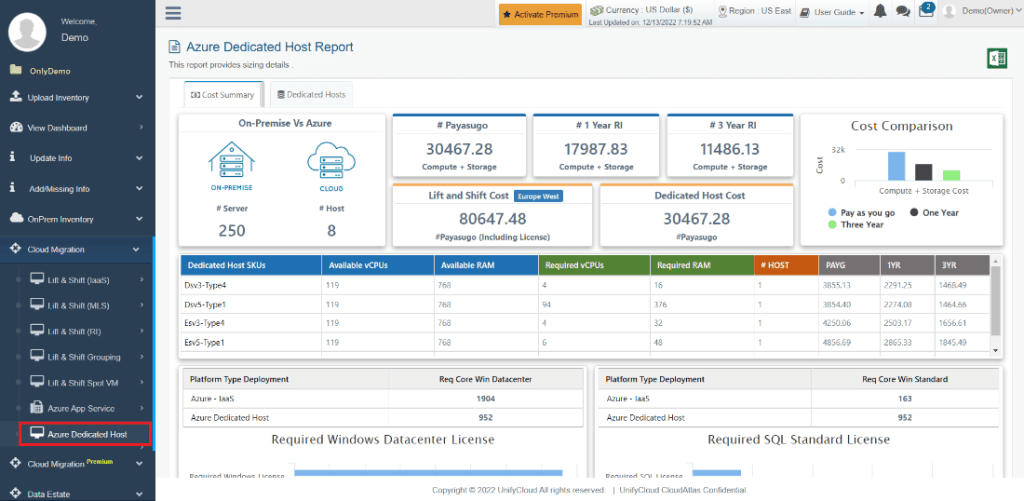Click the Lift & Shift (IaaS) monitor icon
The image size is (1024, 501).
pyautogui.click(x=37, y=280)
